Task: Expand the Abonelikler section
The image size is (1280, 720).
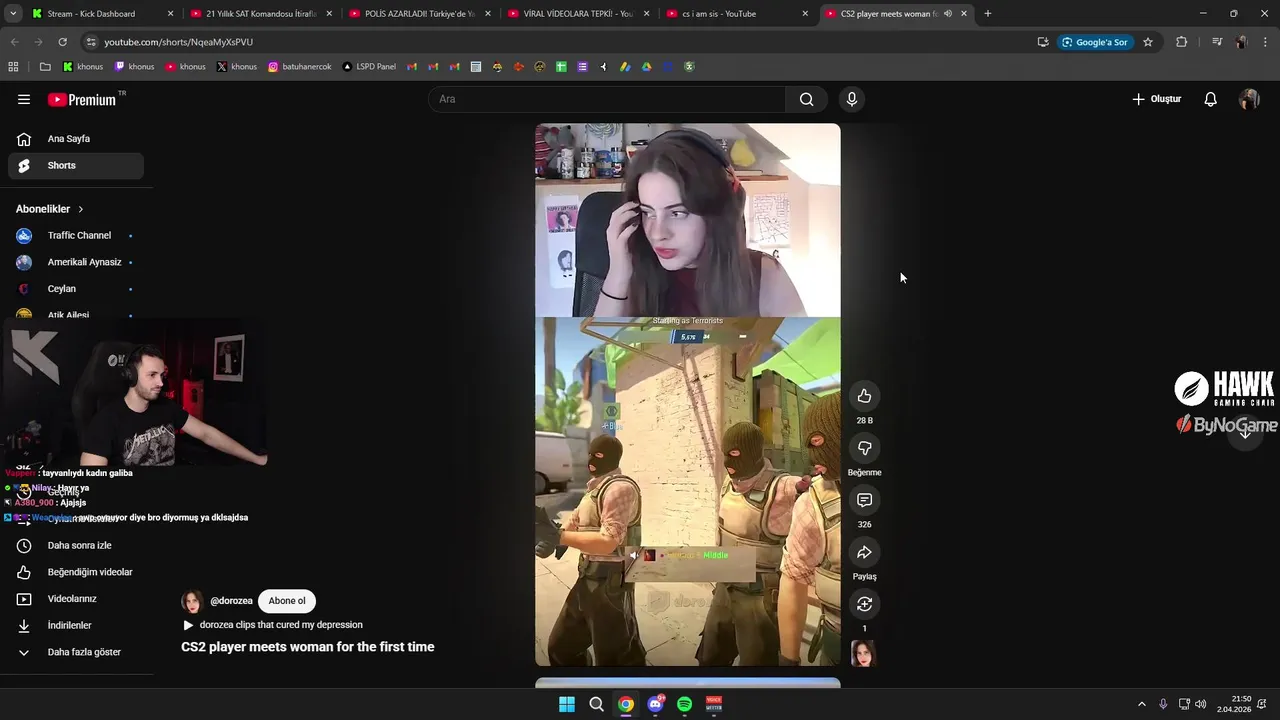Action: click(x=50, y=209)
